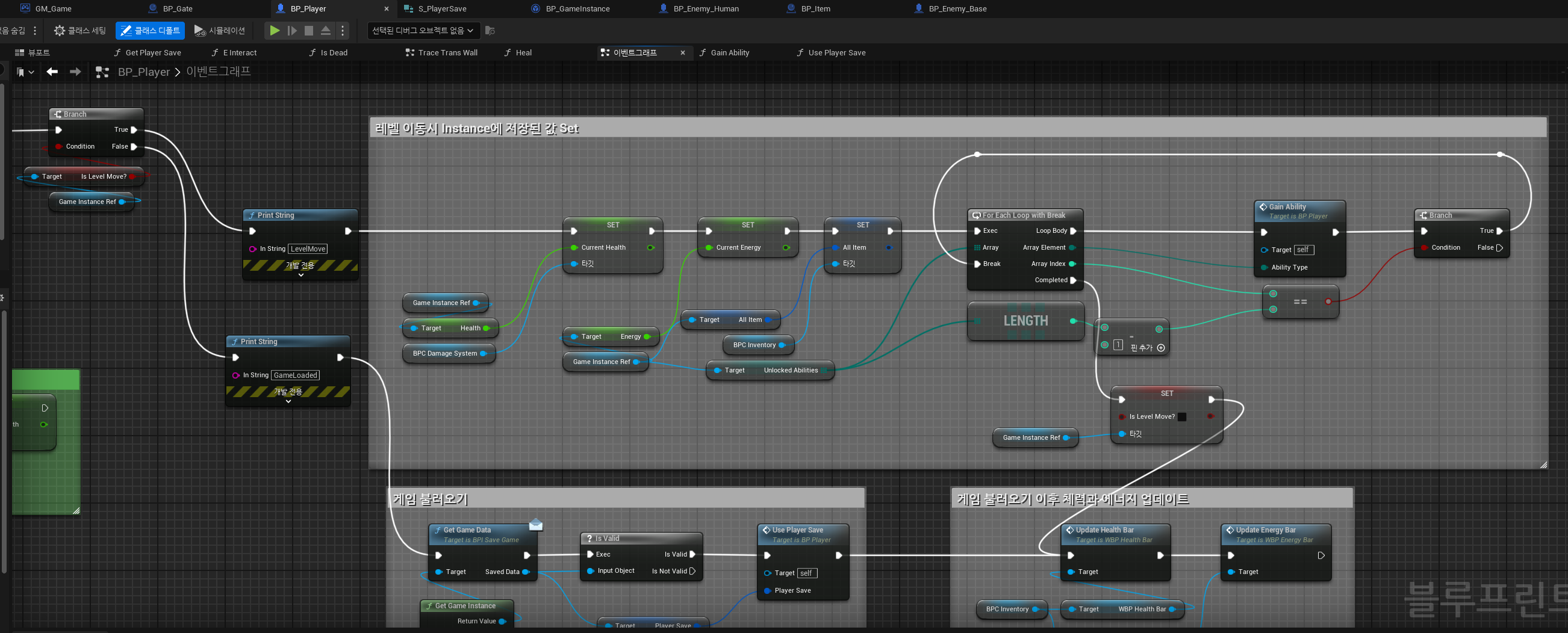Close the event graph tab
The height and width of the screenshot is (633, 1568).
(x=682, y=53)
